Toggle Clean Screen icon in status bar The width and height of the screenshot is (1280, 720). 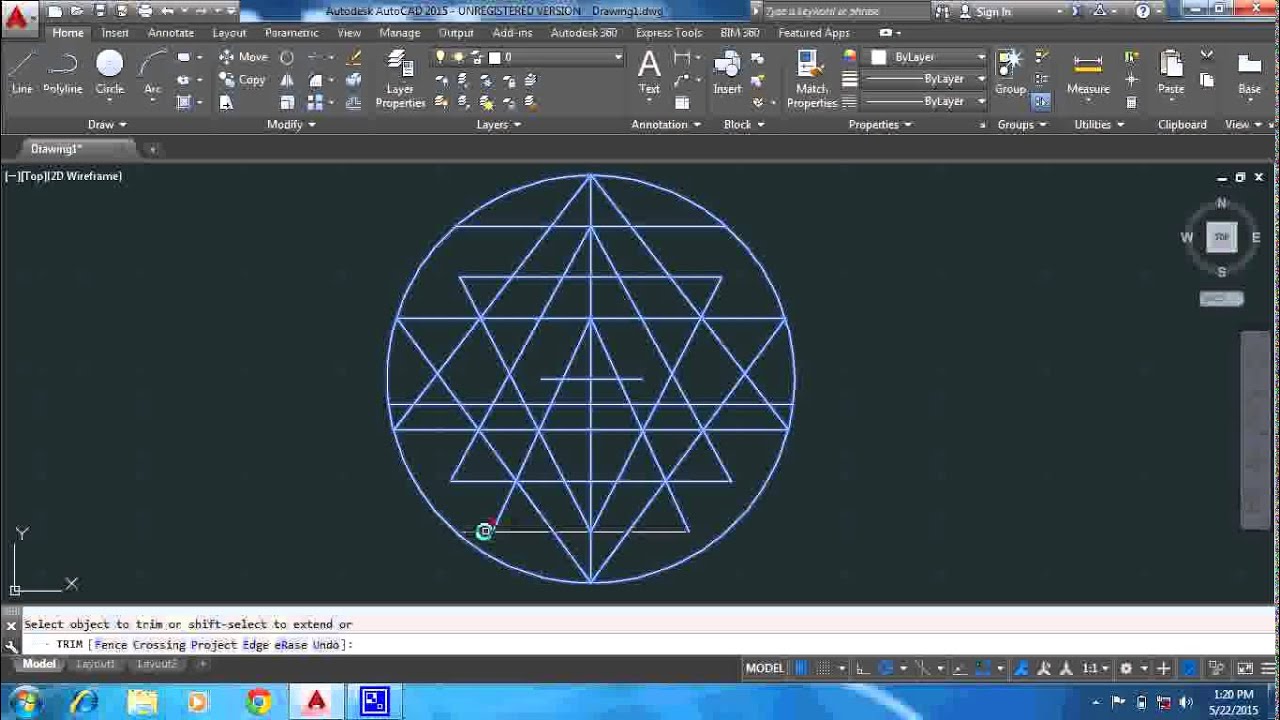(x=1244, y=668)
